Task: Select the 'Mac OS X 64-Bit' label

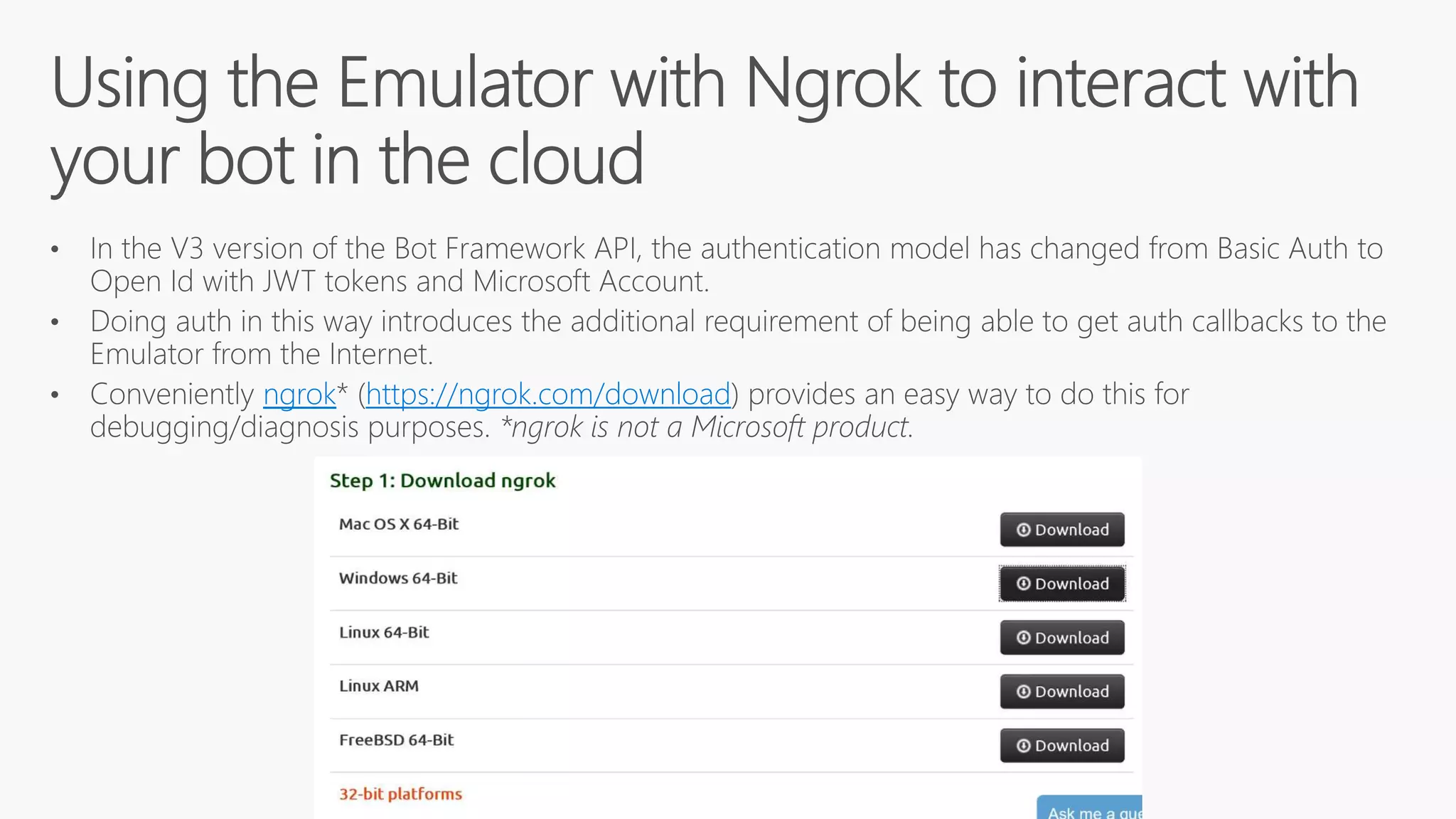Action: (399, 524)
